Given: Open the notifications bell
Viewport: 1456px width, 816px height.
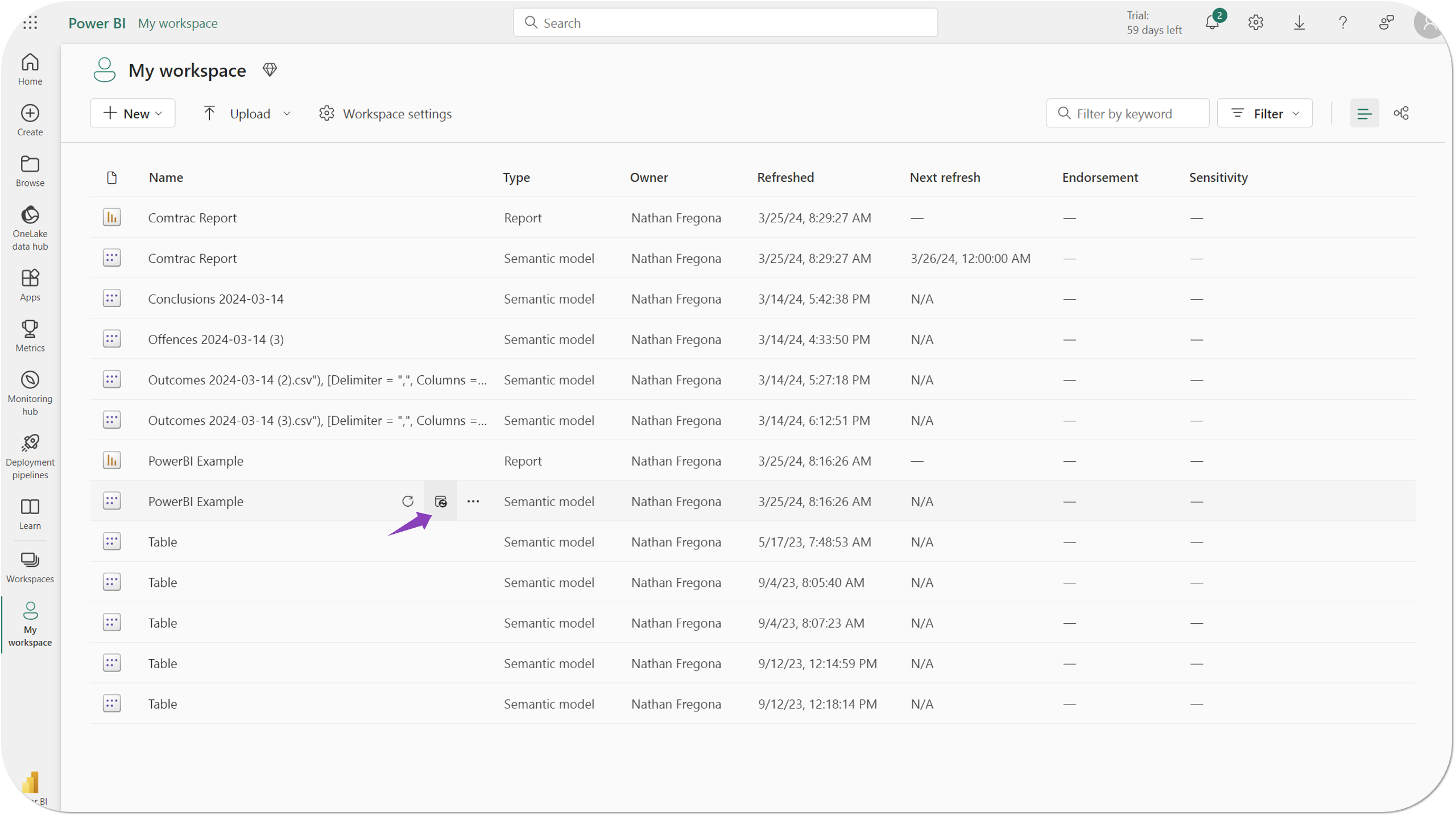Looking at the screenshot, I should click(1212, 23).
